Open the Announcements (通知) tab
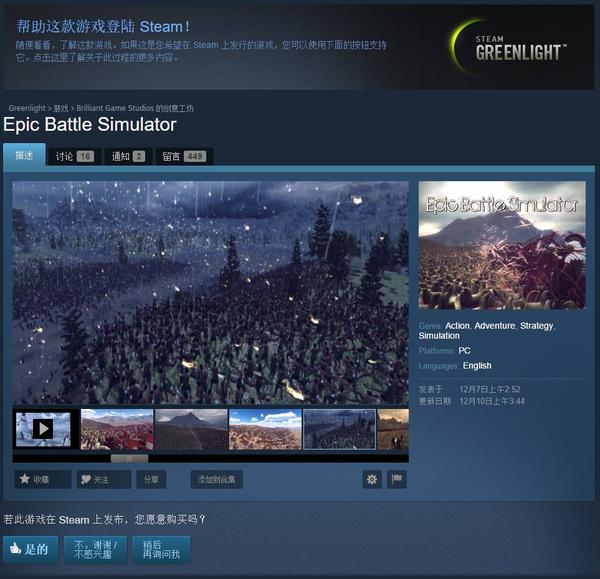This screenshot has width=600, height=579. (128, 156)
